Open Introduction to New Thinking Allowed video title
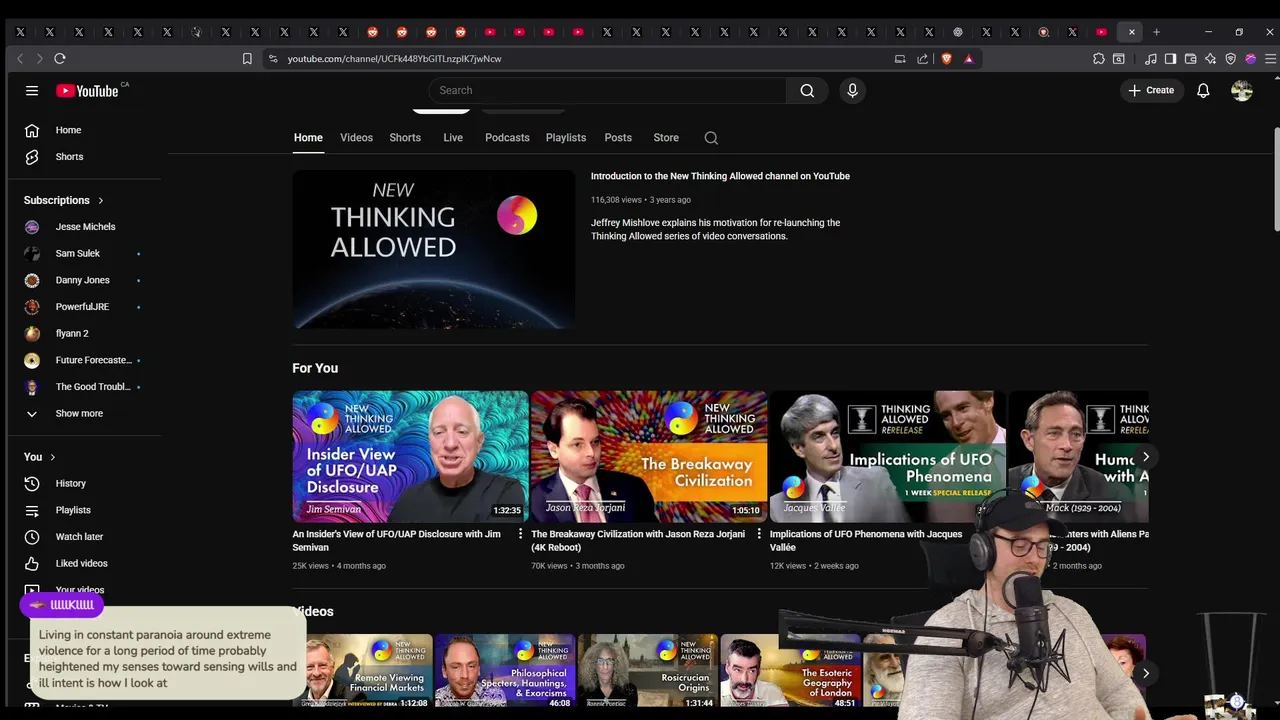The width and height of the screenshot is (1280, 720). [x=720, y=176]
